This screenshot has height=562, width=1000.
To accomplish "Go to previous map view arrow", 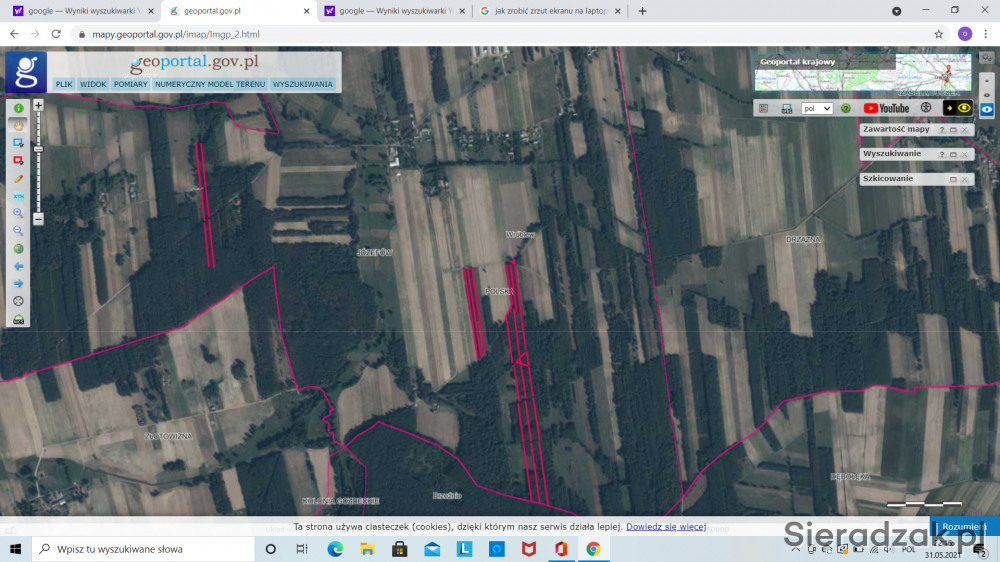I will pyautogui.click(x=18, y=266).
